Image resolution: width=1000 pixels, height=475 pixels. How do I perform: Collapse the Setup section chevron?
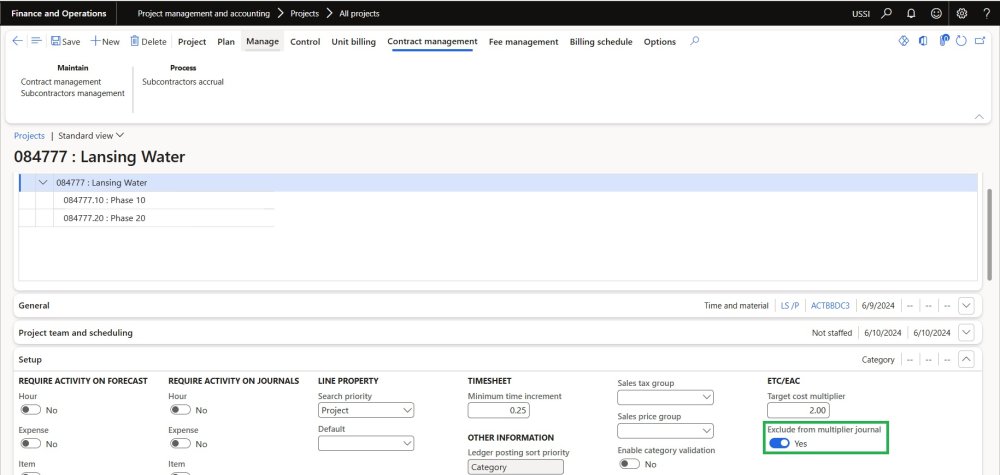pos(966,360)
